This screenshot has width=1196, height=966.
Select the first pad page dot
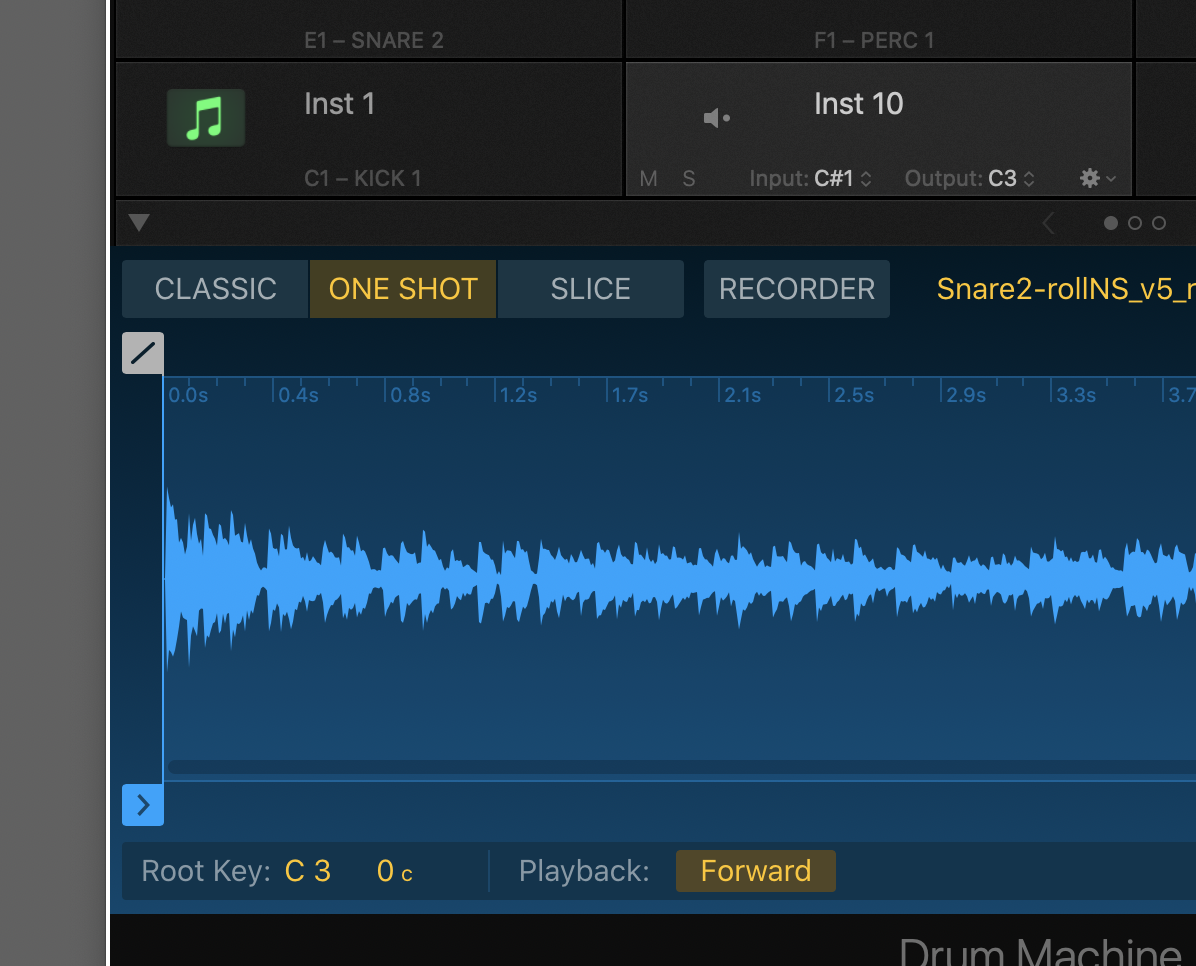tap(1111, 223)
